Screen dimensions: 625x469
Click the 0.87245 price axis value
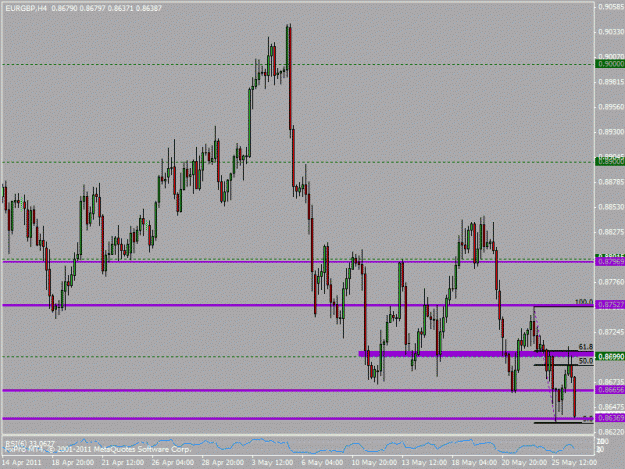click(611, 332)
